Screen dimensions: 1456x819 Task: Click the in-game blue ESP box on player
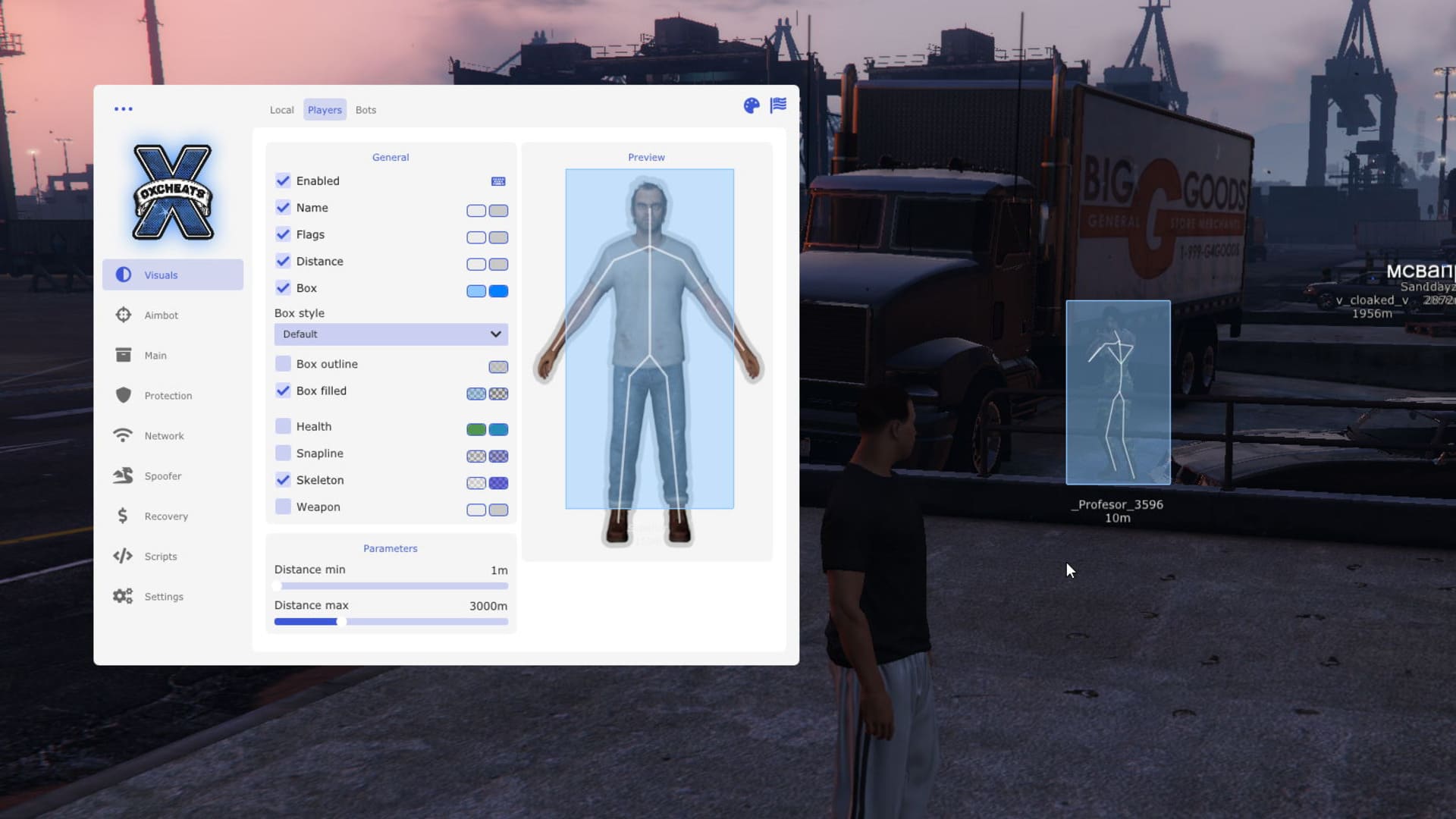[x=1118, y=392]
